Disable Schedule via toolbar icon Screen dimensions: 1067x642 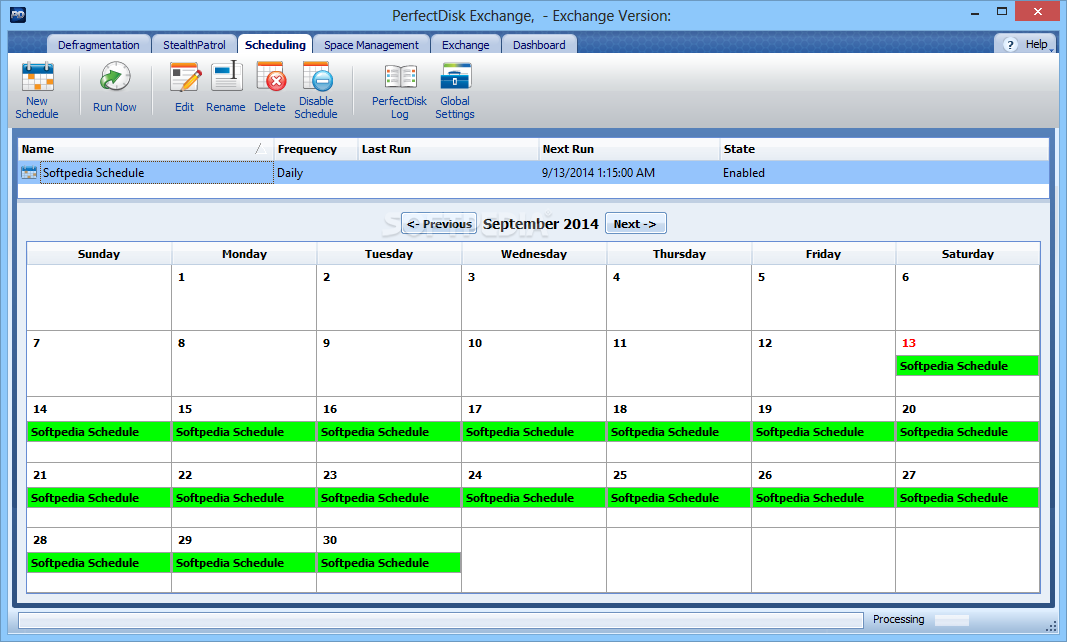pos(316,91)
